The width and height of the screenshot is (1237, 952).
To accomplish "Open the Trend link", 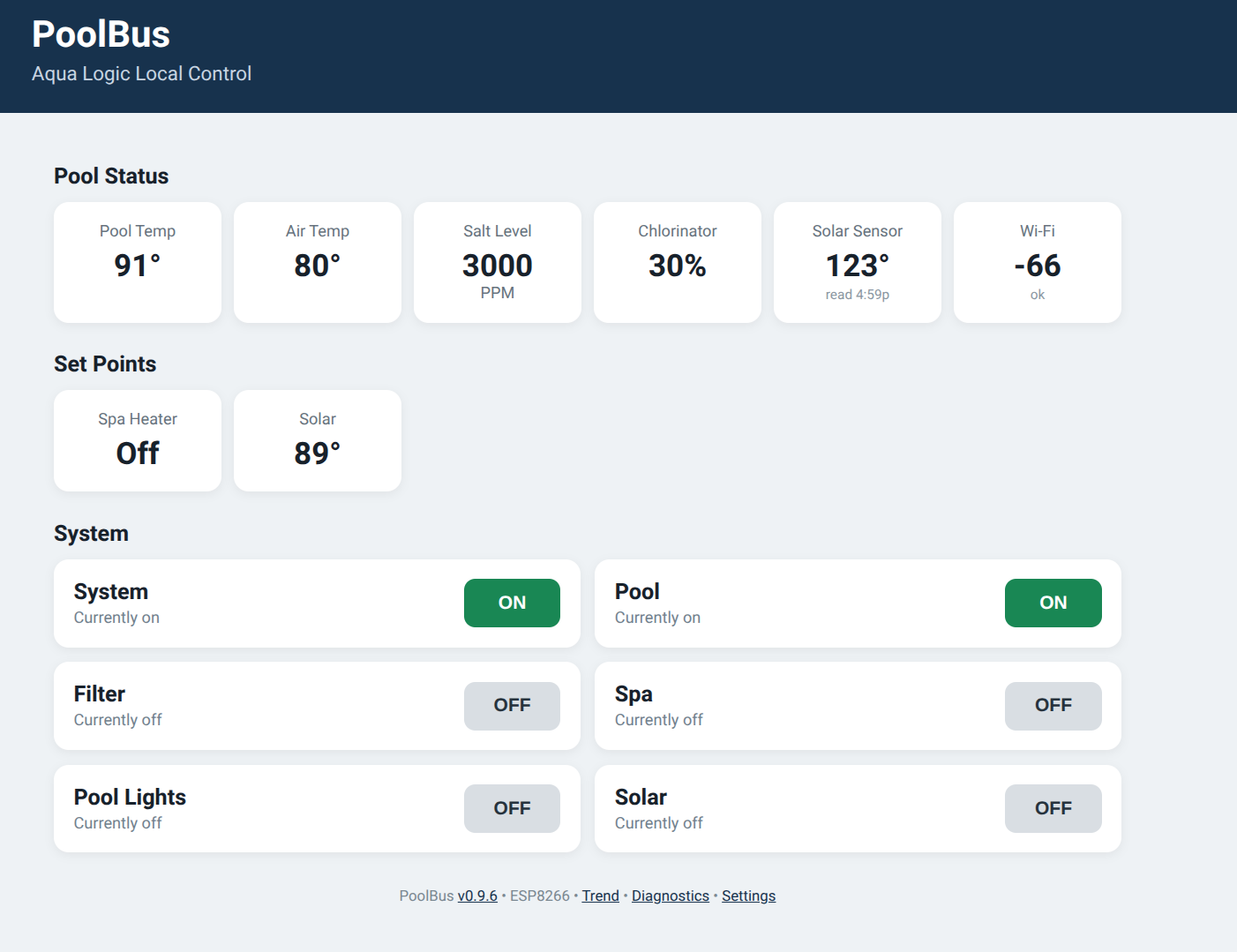I will (600, 896).
